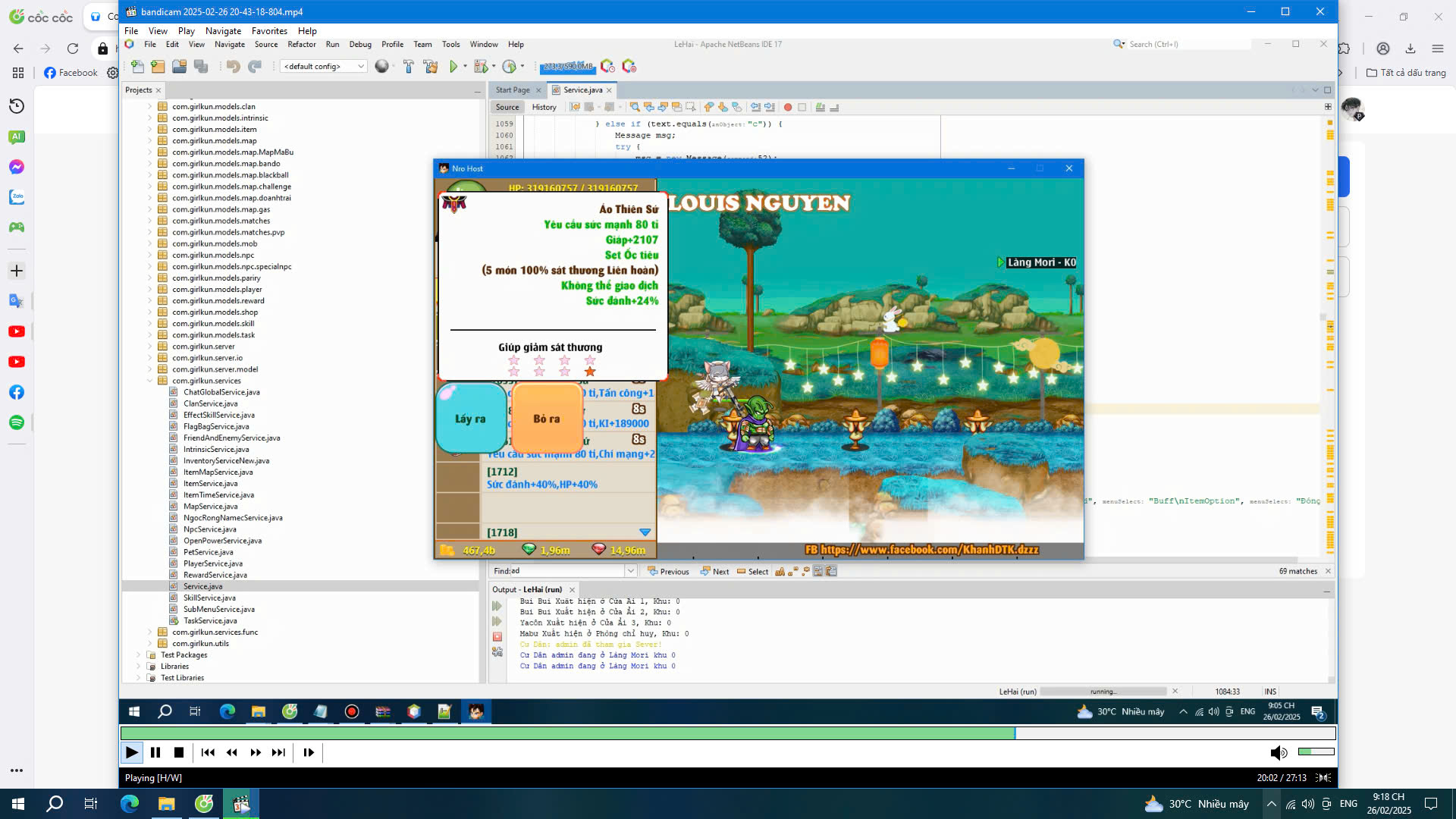Viewport: 1456px width, 819px height.
Task: Expand the com.girlkun.models.map package
Action: (x=150, y=141)
